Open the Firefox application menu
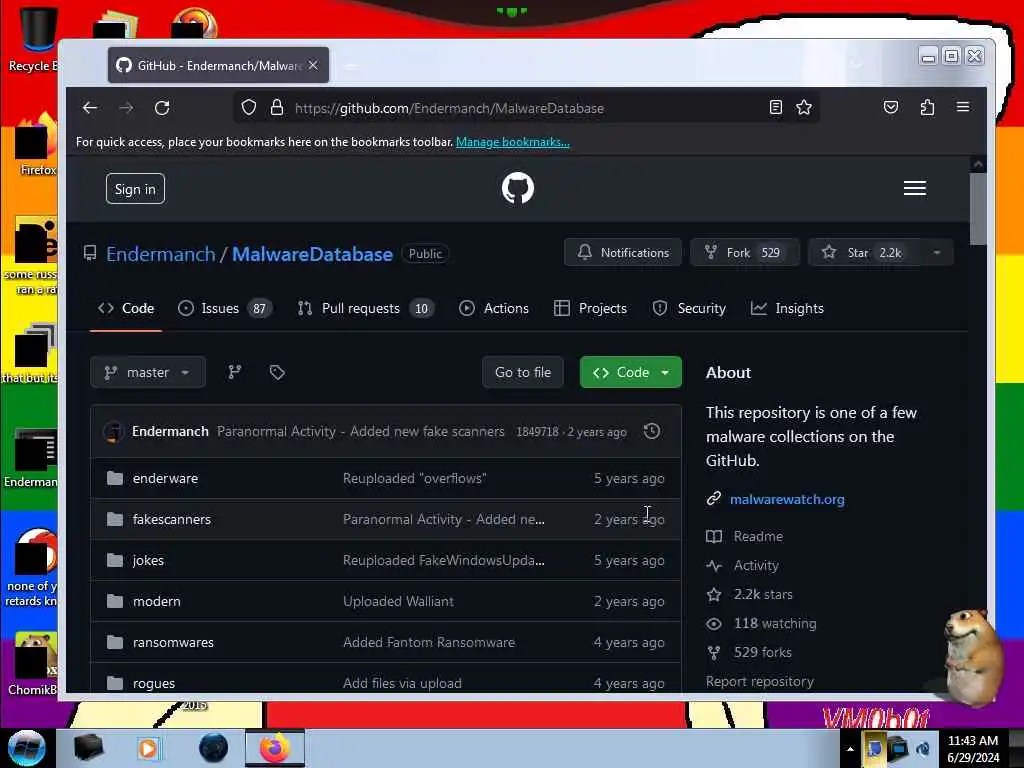Screen dimensions: 1024x768 coord(963,107)
